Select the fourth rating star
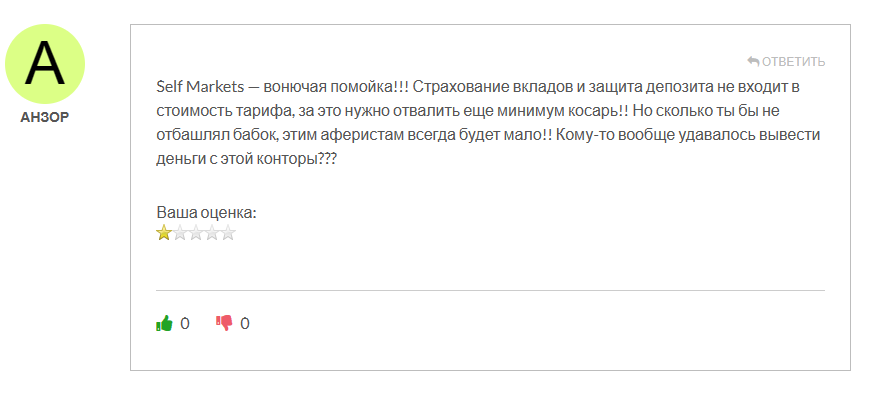 pos(212,232)
